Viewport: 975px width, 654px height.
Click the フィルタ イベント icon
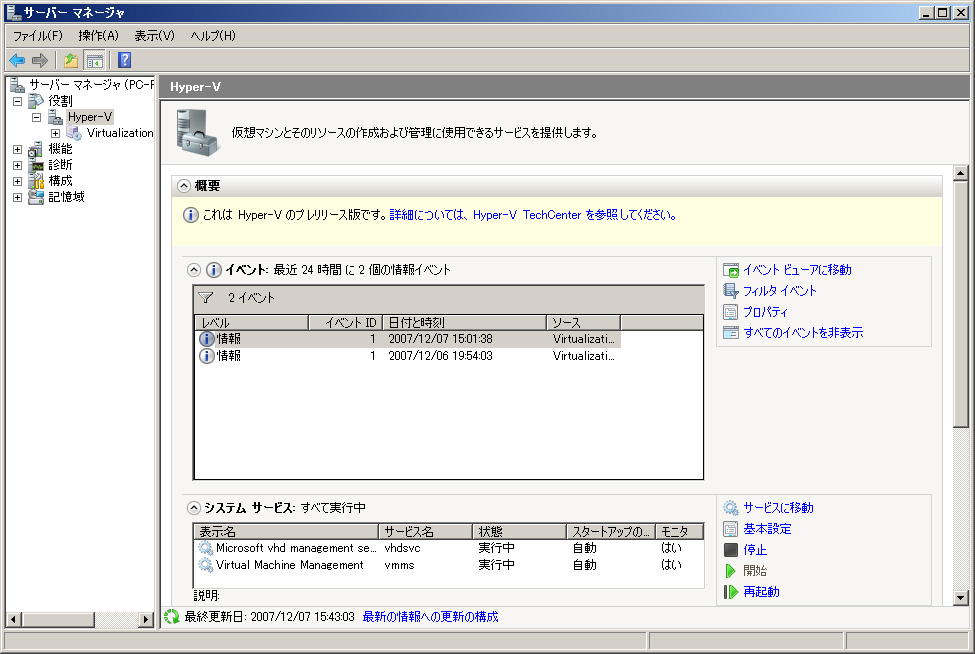(731, 291)
